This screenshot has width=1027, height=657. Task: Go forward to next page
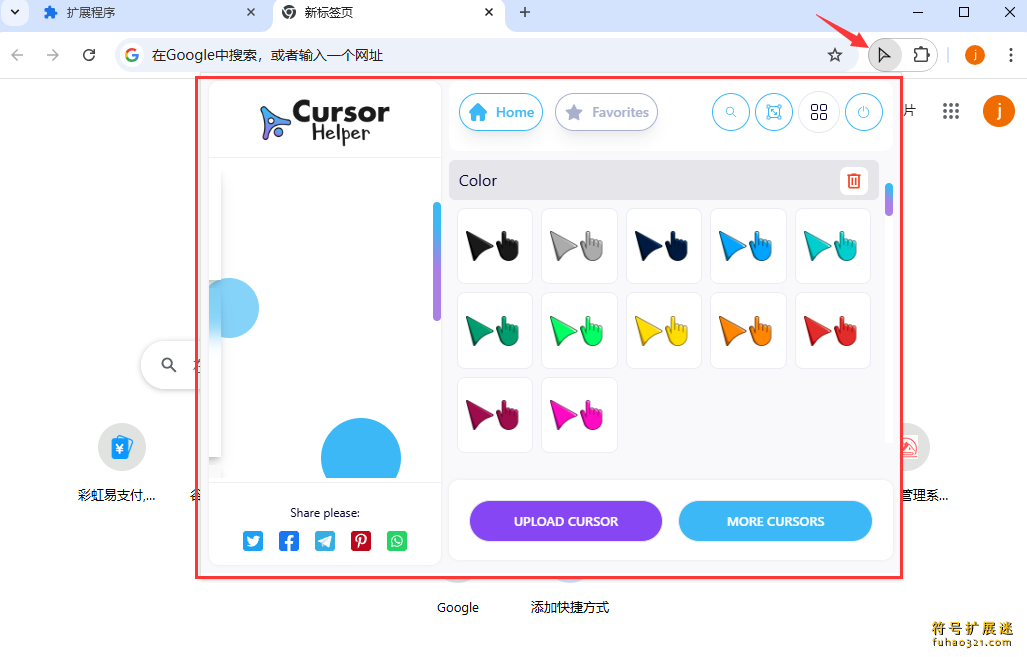pyautogui.click(x=53, y=55)
